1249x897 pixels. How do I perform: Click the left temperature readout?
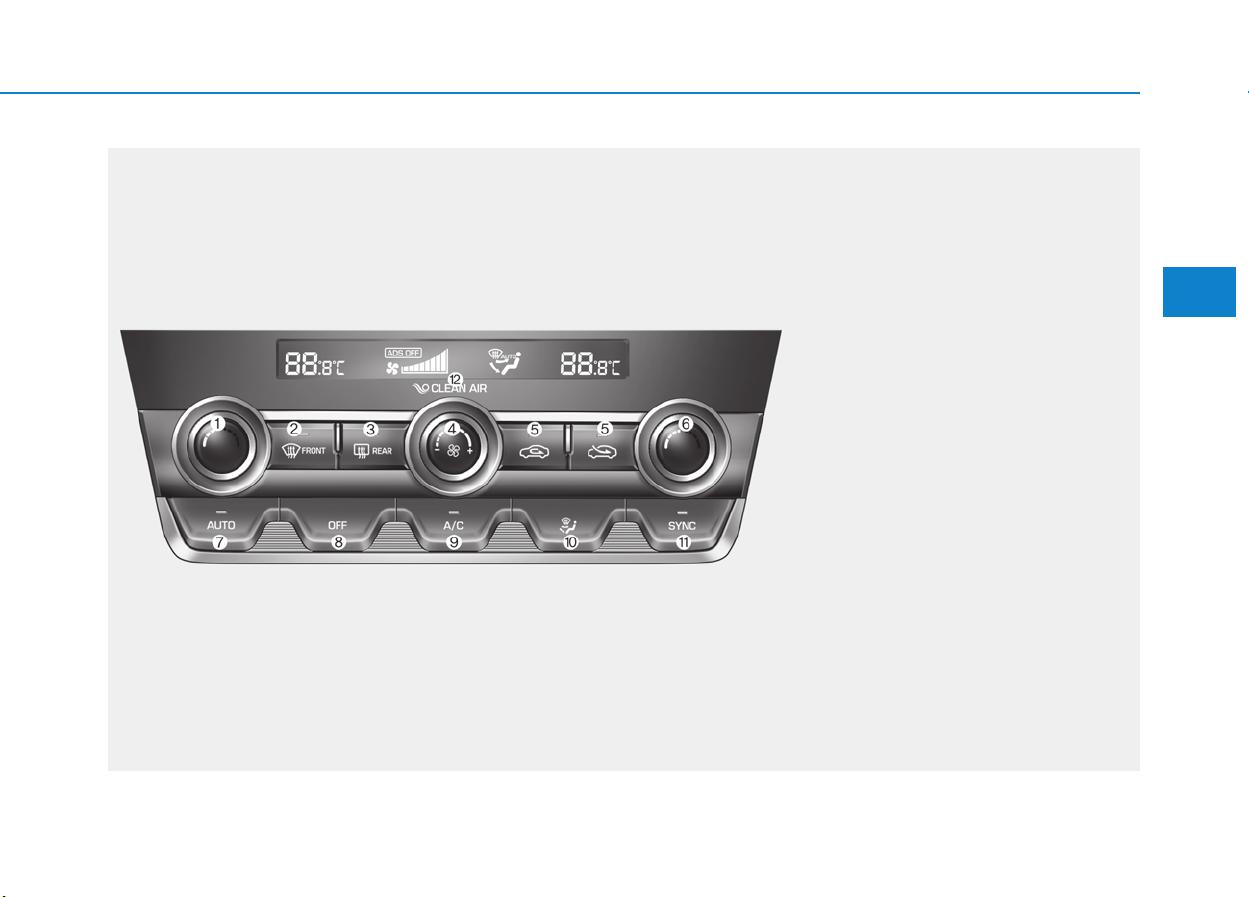coord(314,366)
